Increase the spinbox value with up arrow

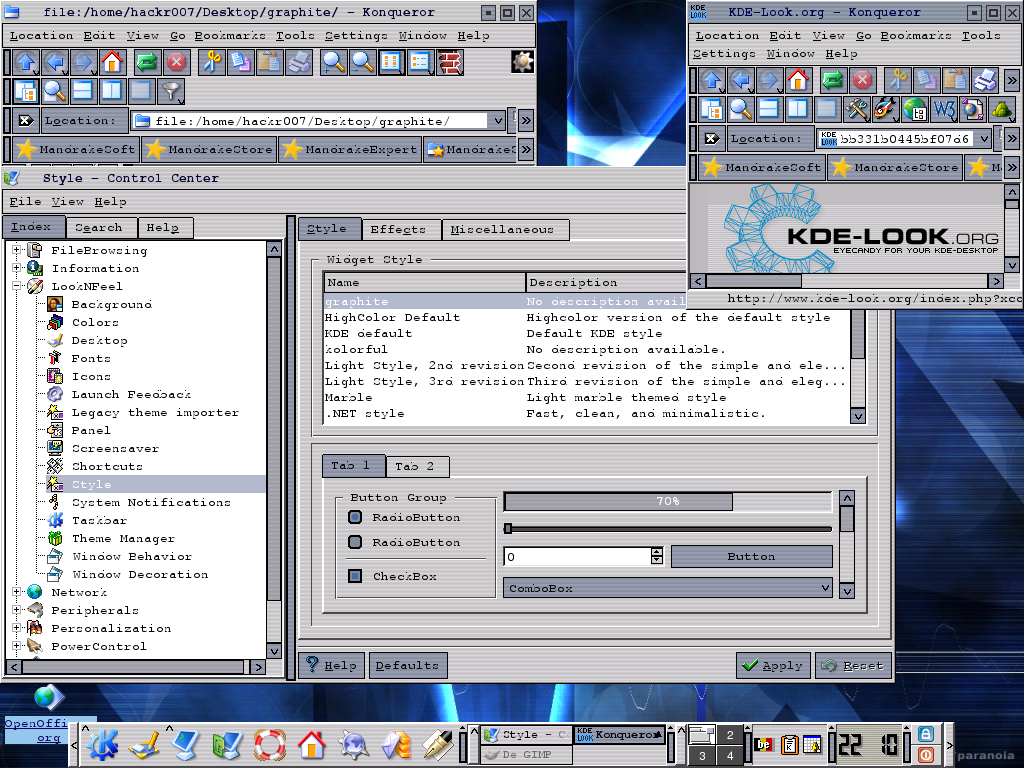point(657,552)
